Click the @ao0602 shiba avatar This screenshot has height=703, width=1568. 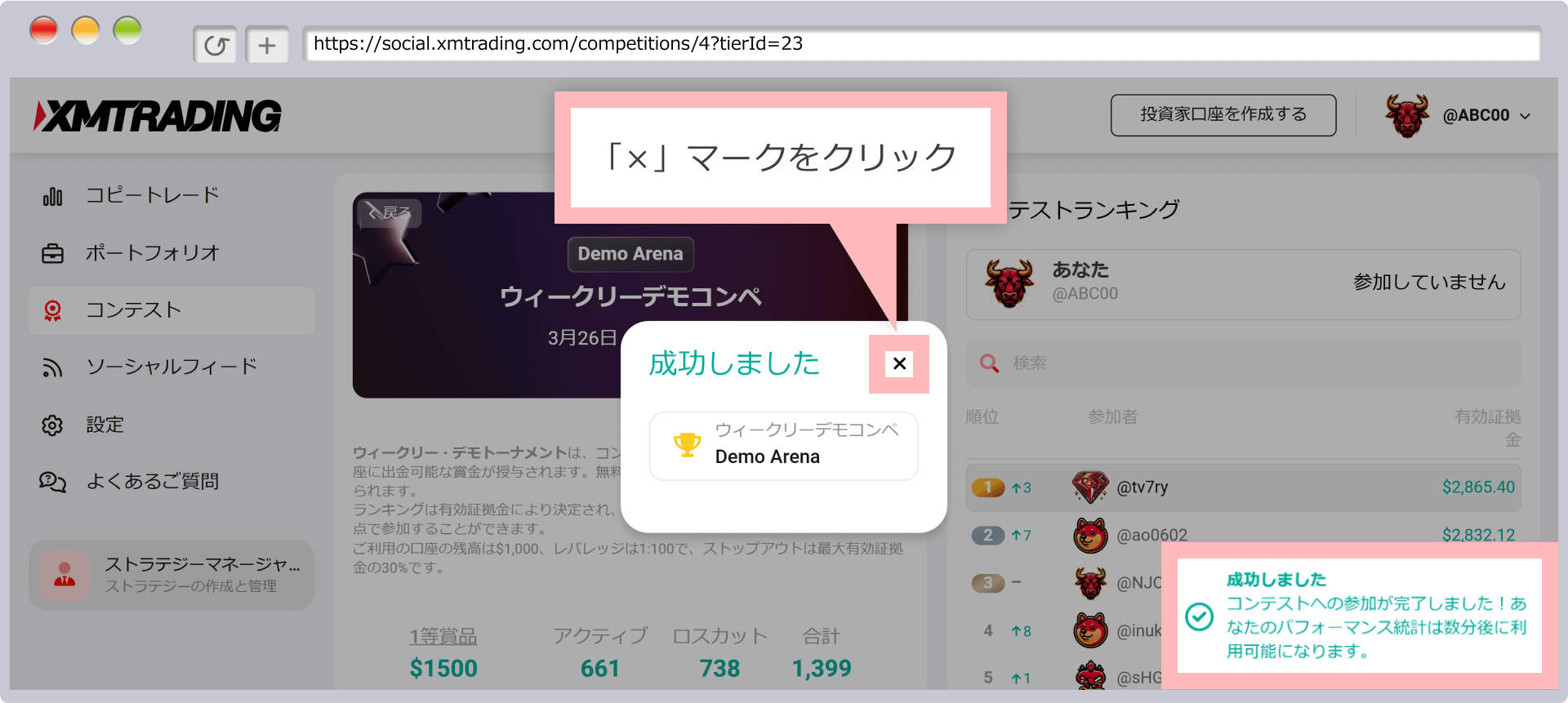[x=1090, y=536]
